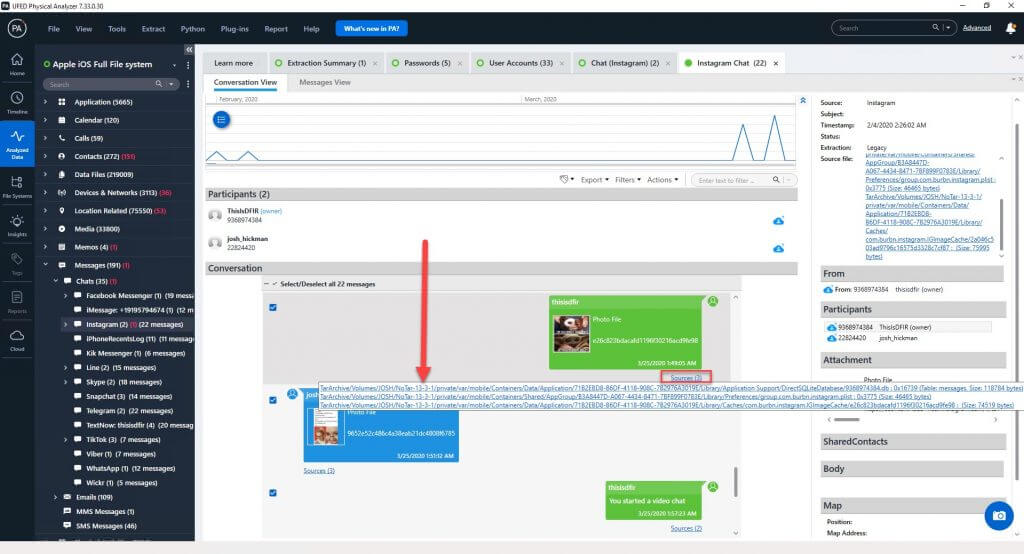The height and width of the screenshot is (554, 1024).
Task: Collapse conversation group with minus sign
Action: [x=266, y=284]
